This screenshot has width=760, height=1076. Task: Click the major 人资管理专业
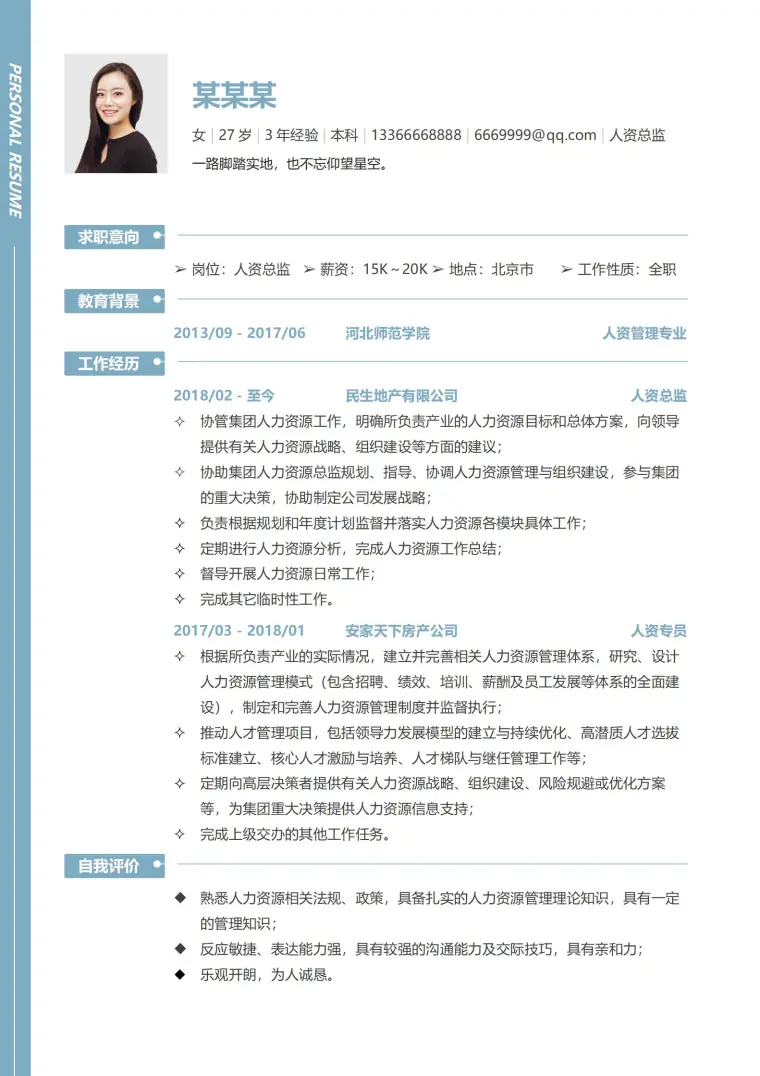pyautogui.click(x=644, y=334)
